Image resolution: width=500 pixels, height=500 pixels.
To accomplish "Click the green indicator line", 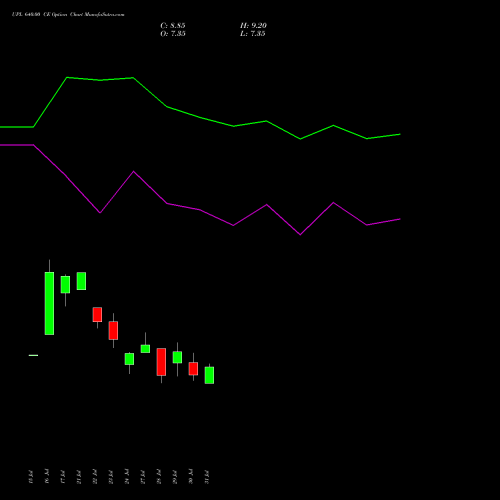I will point(200,117).
